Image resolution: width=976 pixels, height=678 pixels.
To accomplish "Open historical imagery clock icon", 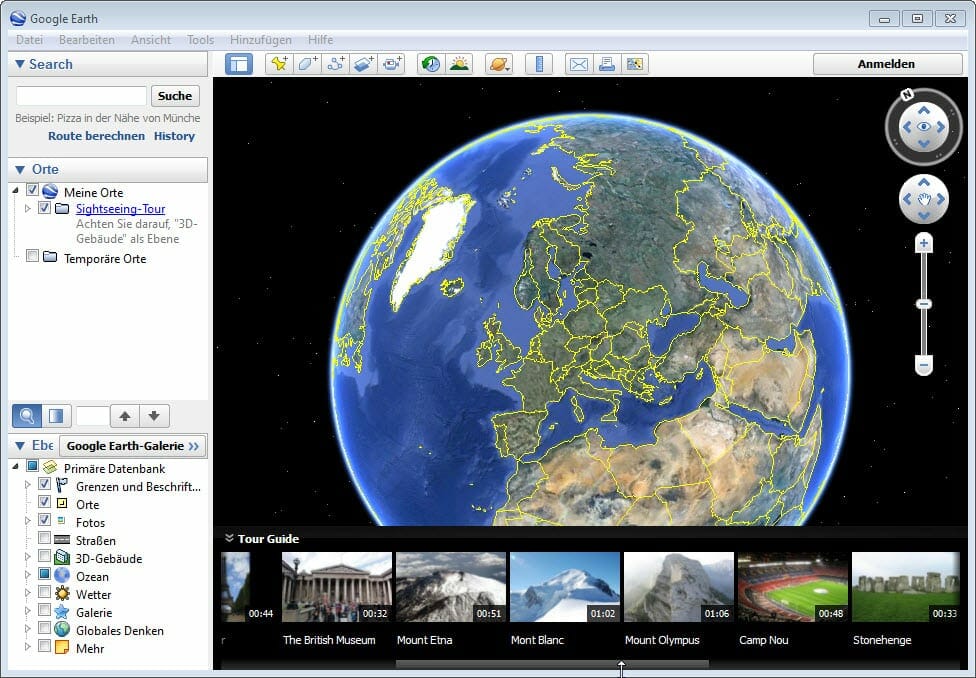I will pos(431,64).
